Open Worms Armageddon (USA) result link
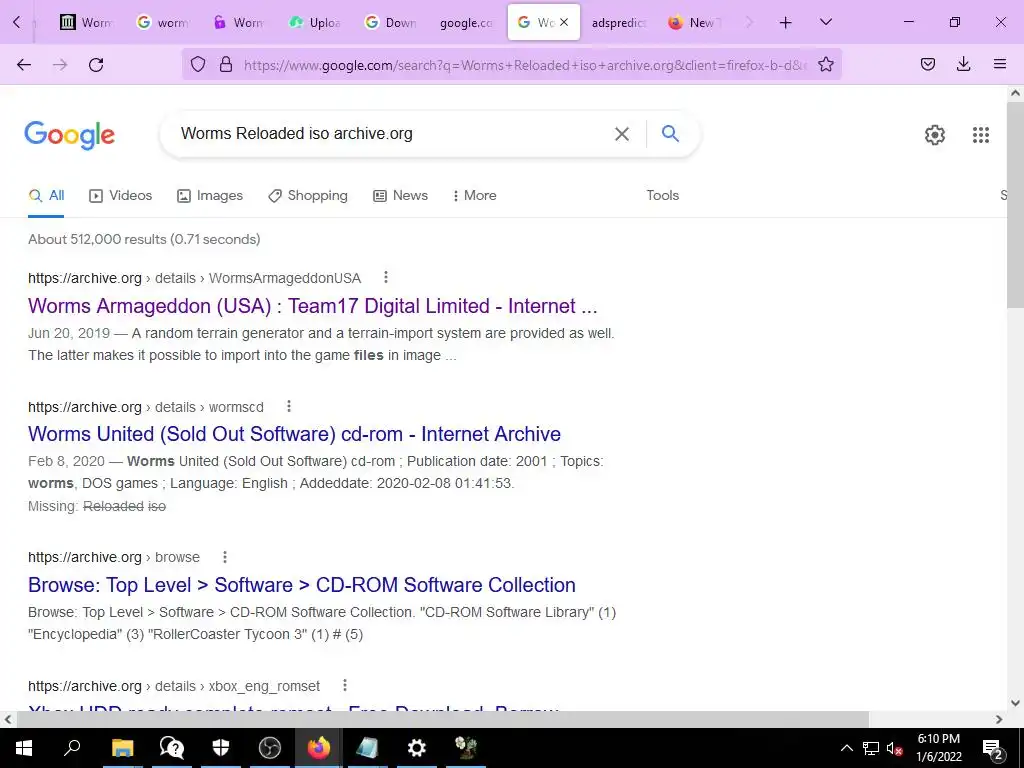This screenshot has height=768, width=1024. (x=312, y=306)
